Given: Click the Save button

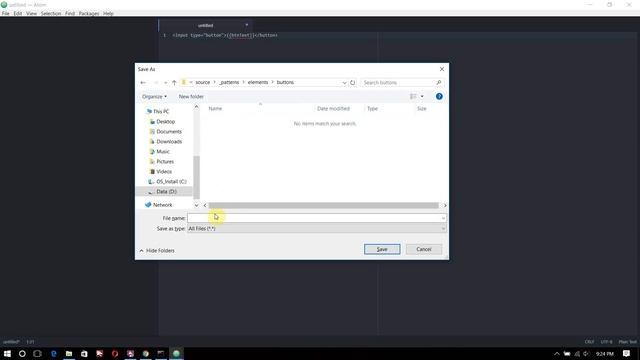Looking at the screenshot, I should [x=382, y=249].
